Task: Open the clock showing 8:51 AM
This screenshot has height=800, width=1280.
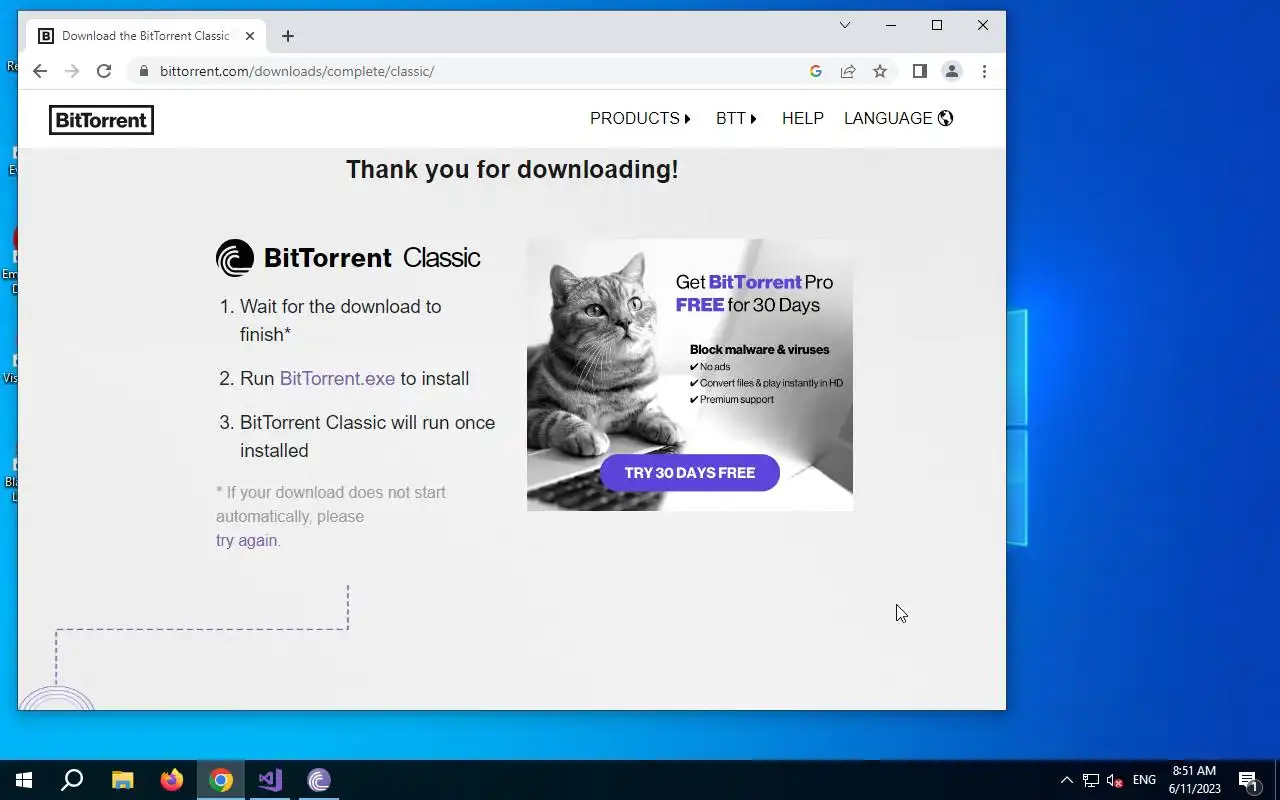Action: point(1194,780)
